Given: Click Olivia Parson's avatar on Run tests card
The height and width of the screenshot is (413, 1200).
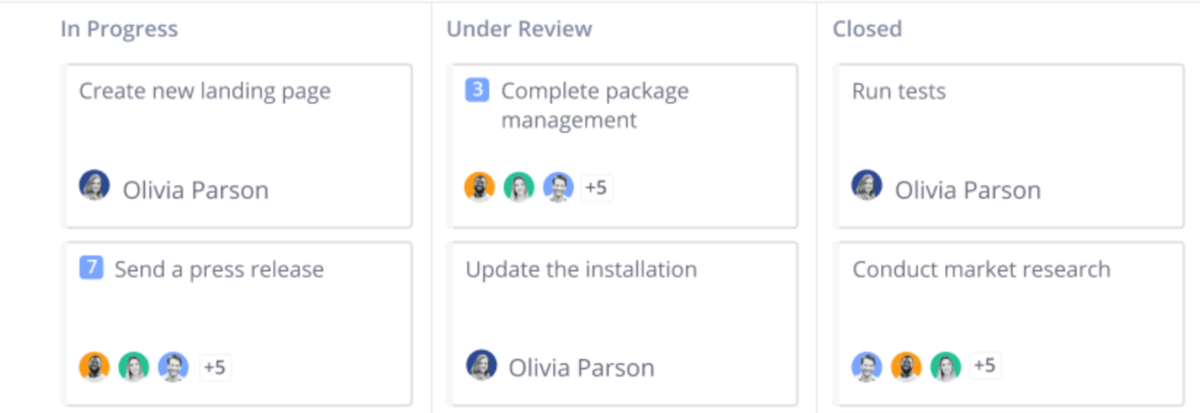Looking at the screenshot, I should [x=867, y=186].
